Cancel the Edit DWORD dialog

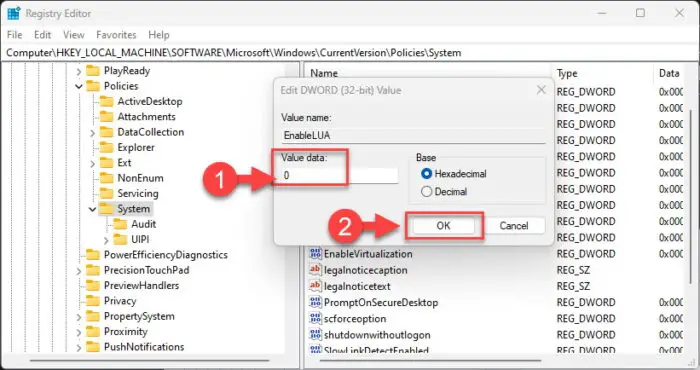pyautogui.click(x=514, y=226)
